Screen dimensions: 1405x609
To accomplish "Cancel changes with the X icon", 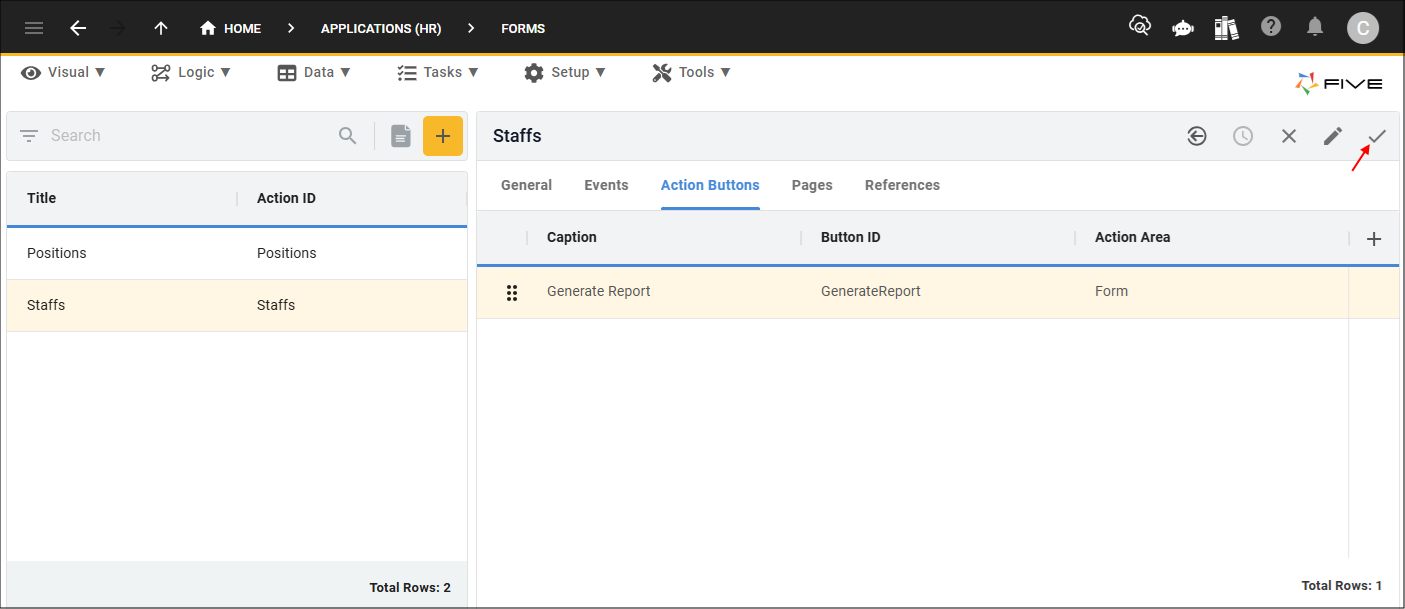I will click(1289, 136).
